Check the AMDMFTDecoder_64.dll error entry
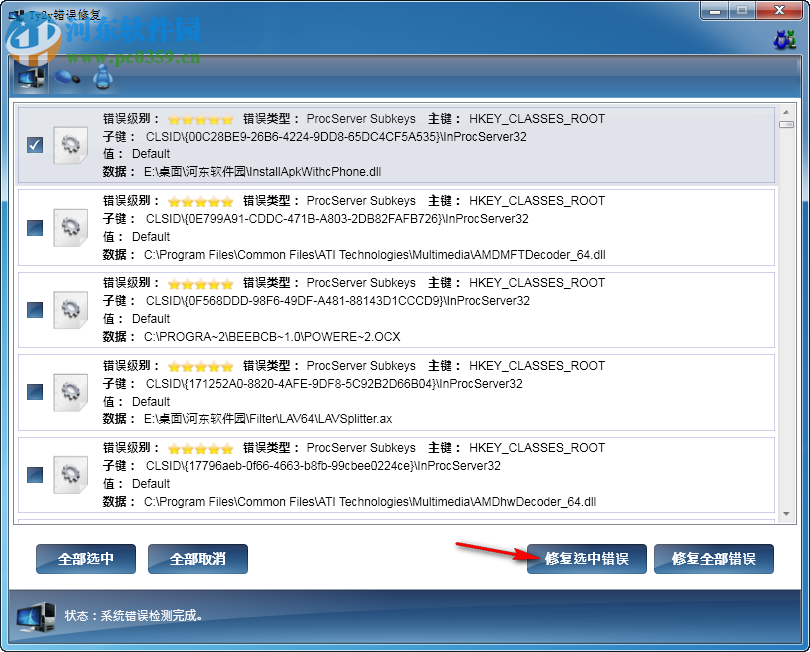 [34, 227]
